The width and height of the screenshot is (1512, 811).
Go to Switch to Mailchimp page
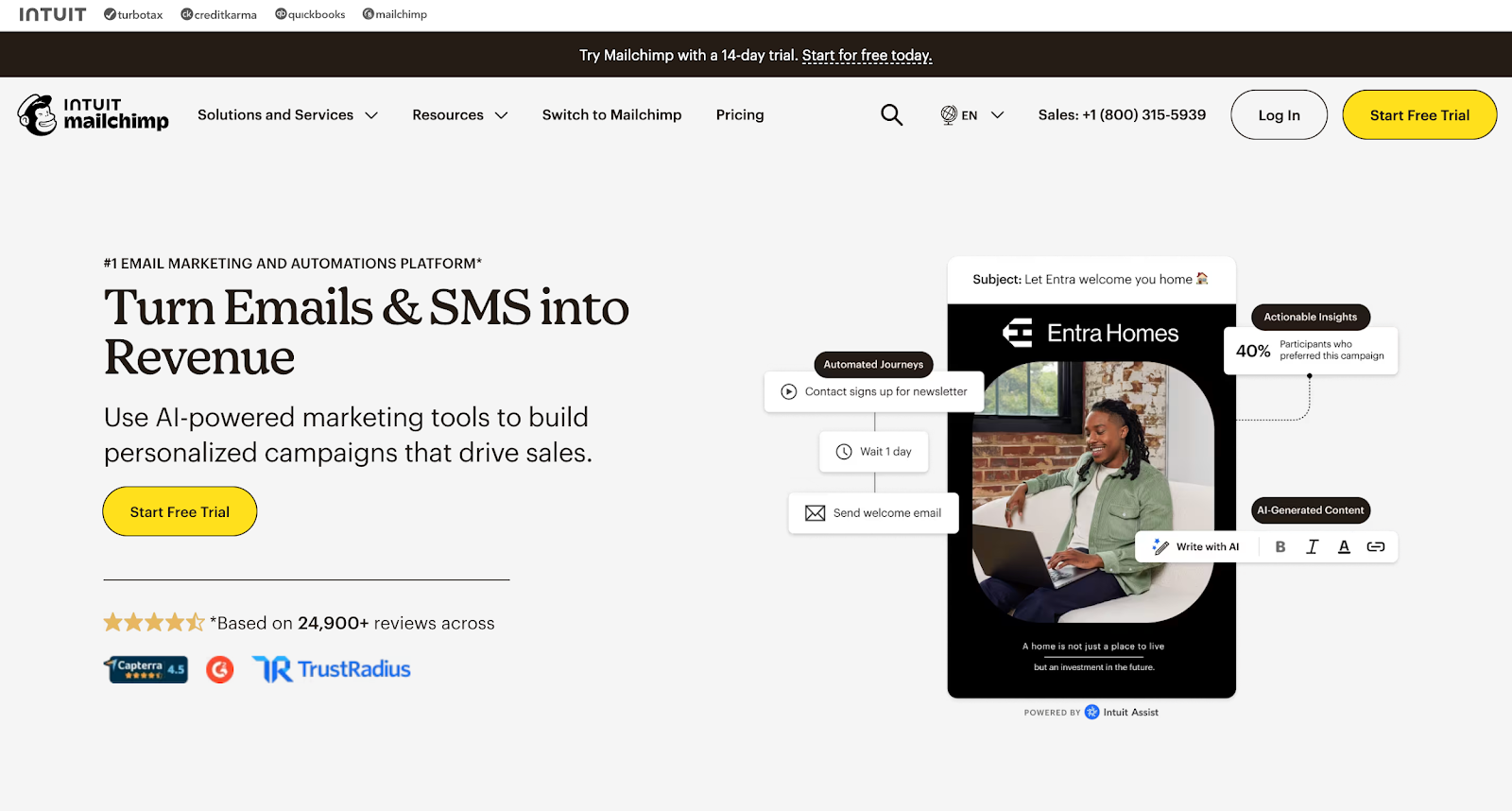611,114
